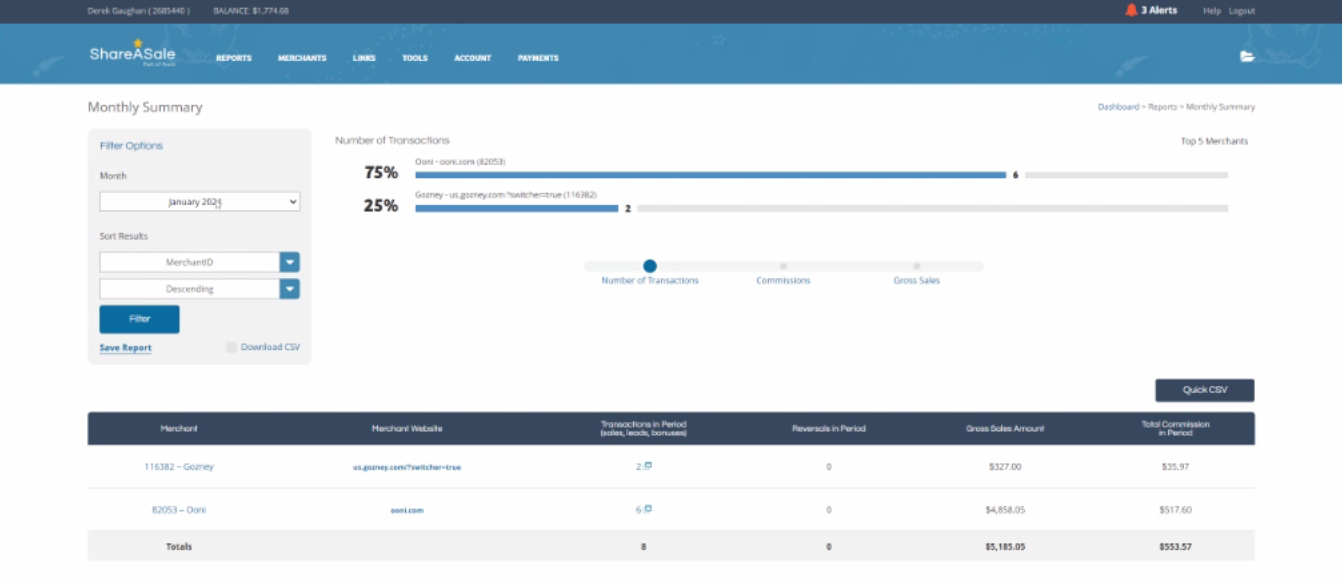Click the $517.60 commission value
The width and height of the screenshot is (1342, 585).
(x=1175, y=510)
